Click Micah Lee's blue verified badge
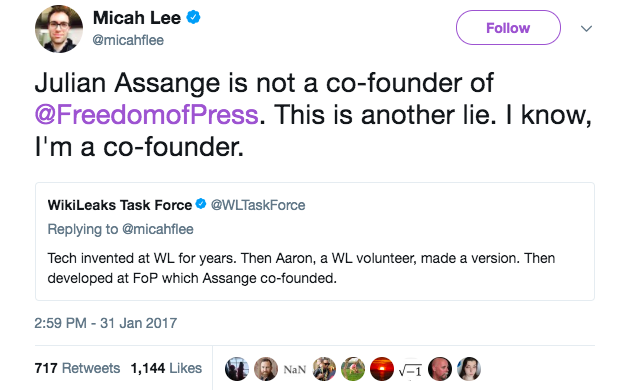The image size is (621, 390). (x=193, y=18)
